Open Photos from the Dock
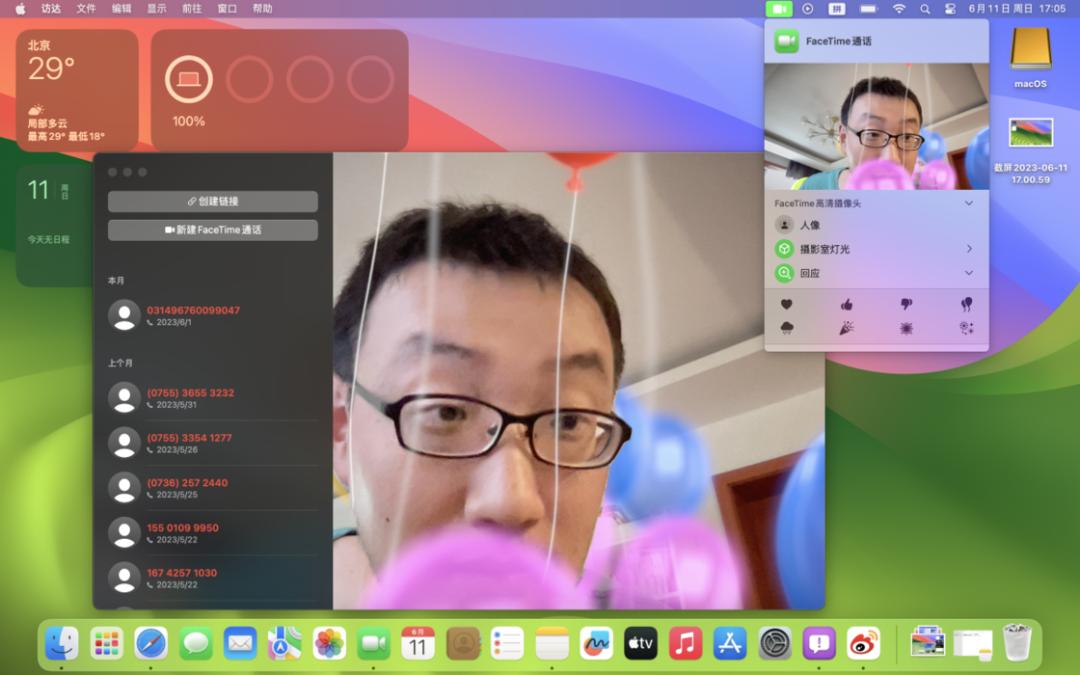Image resolution: width=1080 pixels, height=675 pixels. coord(329,644)
